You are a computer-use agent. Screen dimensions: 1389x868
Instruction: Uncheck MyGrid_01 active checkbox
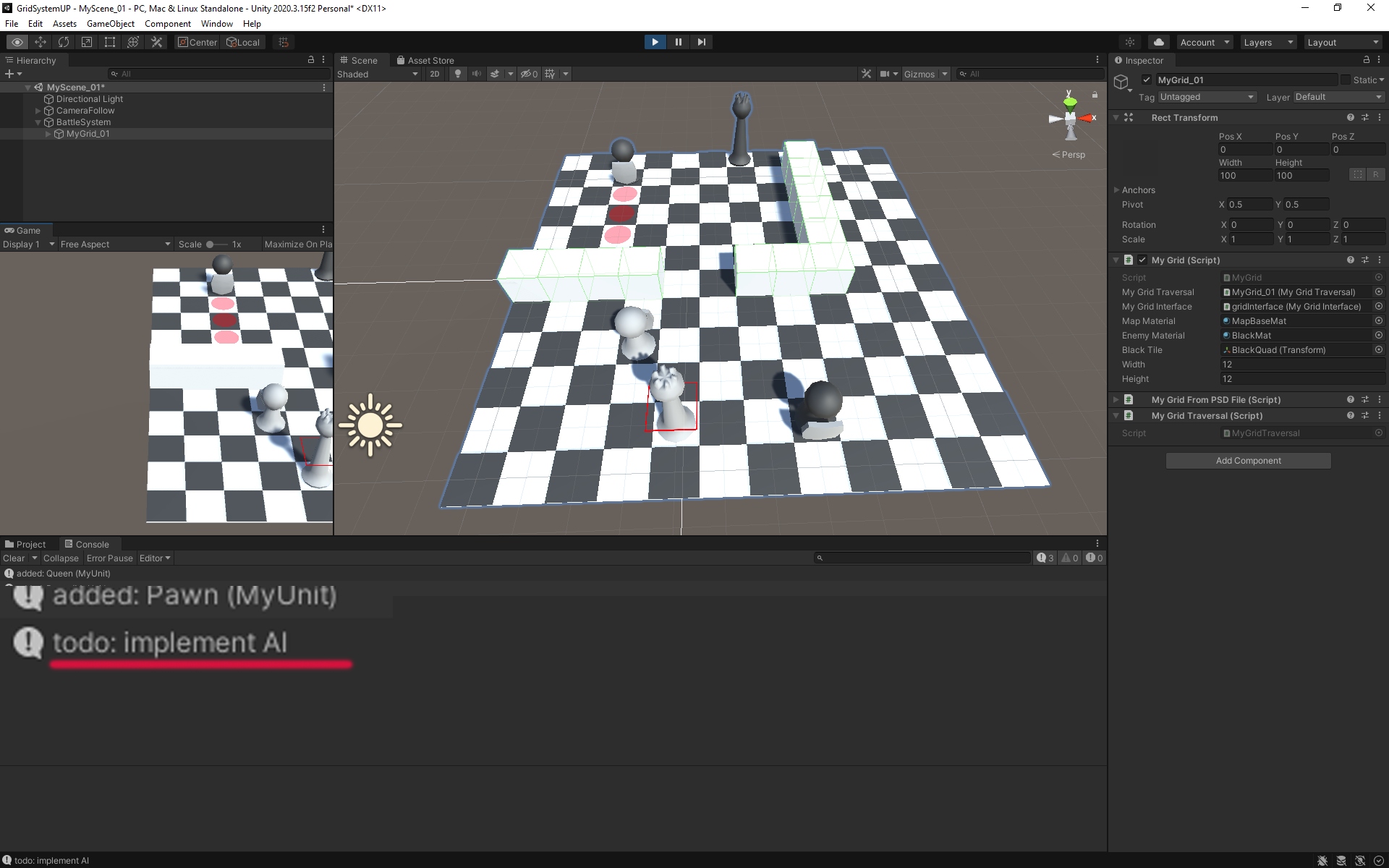pyautogui.click(x=1147, y=80)
